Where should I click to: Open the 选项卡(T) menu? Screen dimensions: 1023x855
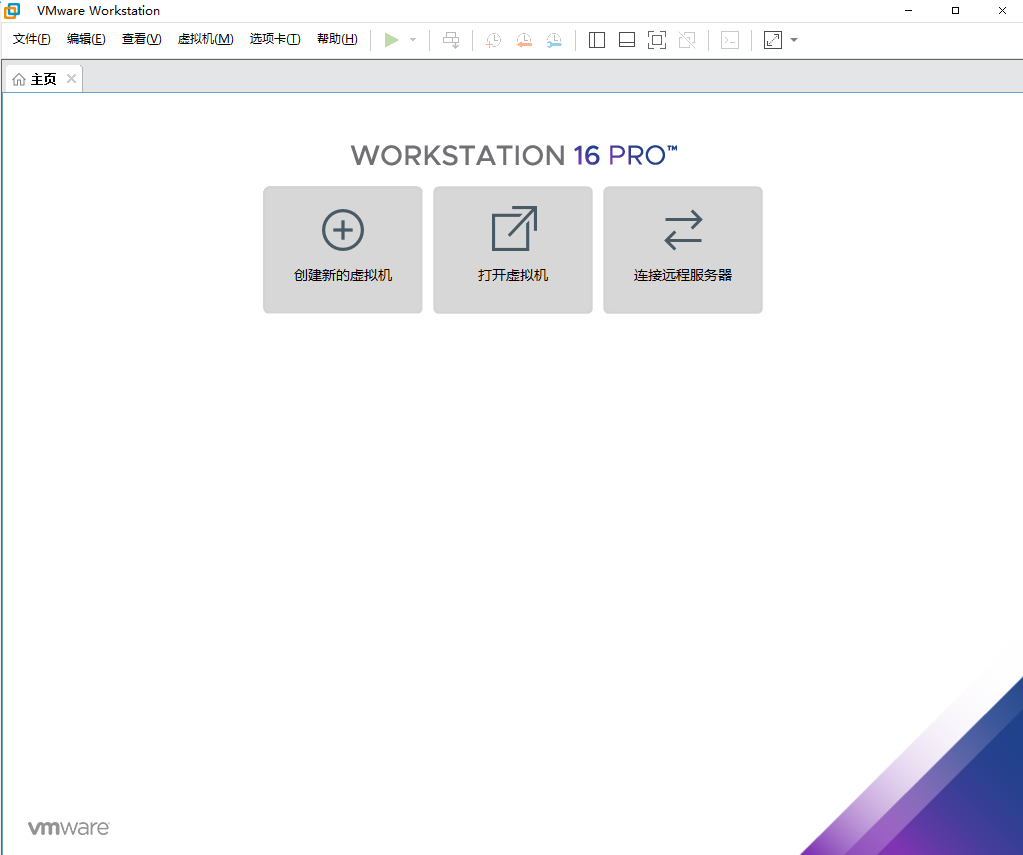point(275,39)
